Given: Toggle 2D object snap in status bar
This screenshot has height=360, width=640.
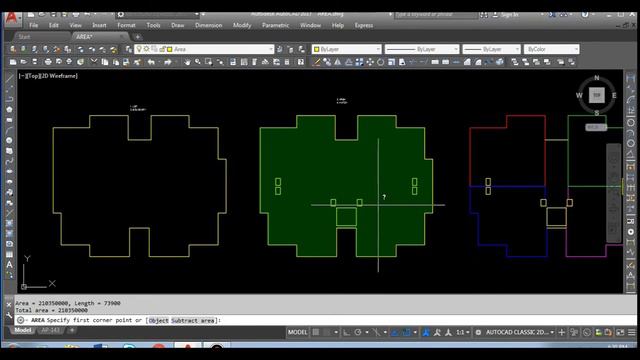Looking at the screenshot, I should click(x=407, y=332).
